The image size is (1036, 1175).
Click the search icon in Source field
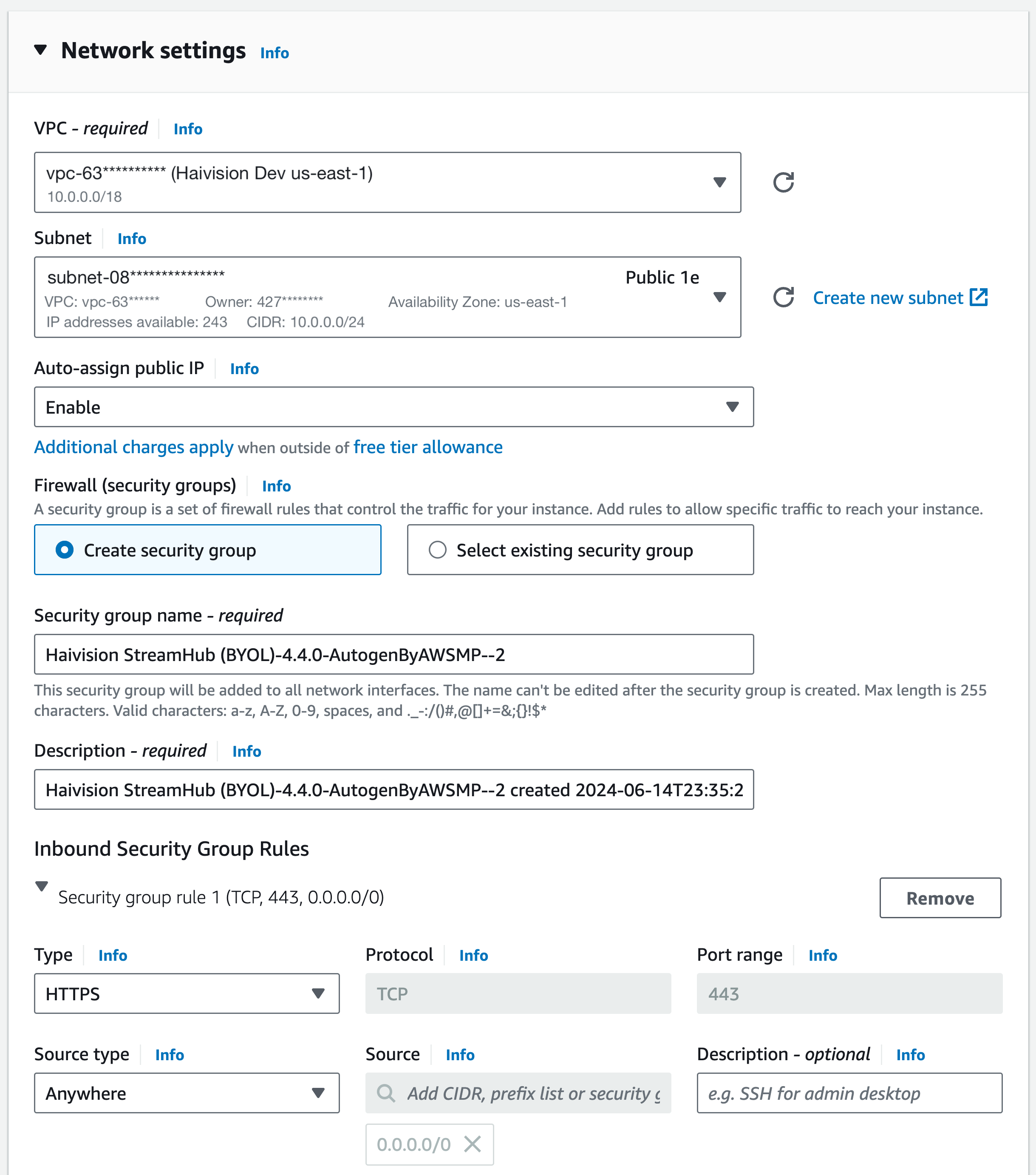[x=385, y=1093]
